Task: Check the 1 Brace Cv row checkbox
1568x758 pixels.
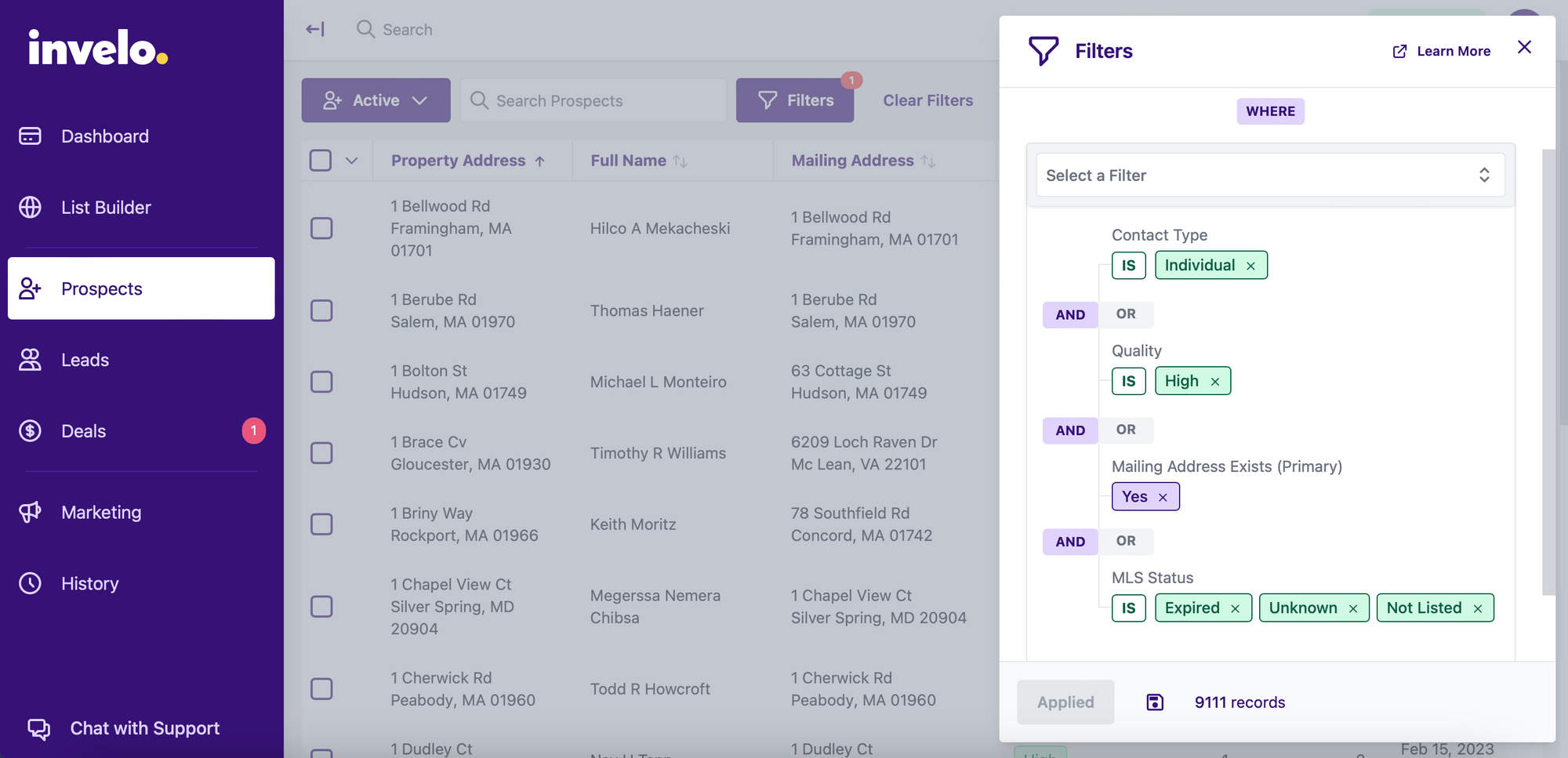Action: [321, 453]
